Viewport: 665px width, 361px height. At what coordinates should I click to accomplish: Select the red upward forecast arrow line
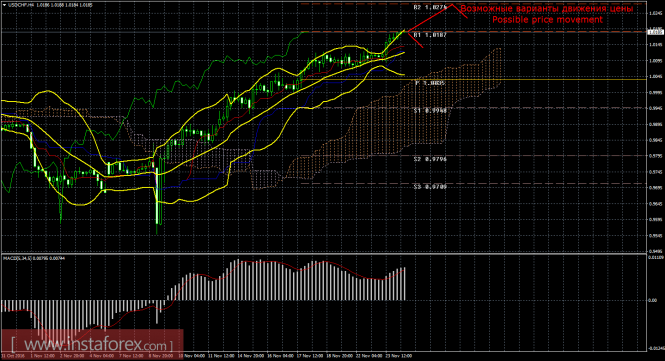click(x=438, y=18)
